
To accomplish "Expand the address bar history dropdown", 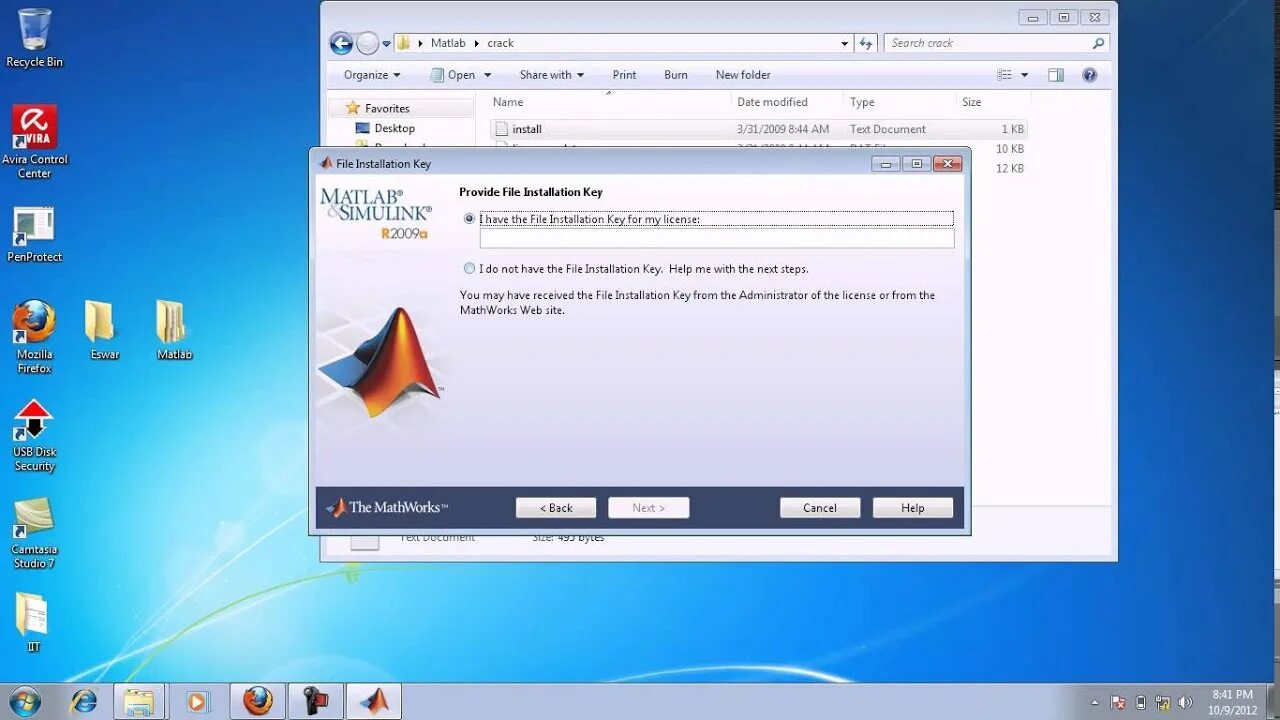I will [x=845, y=43].
